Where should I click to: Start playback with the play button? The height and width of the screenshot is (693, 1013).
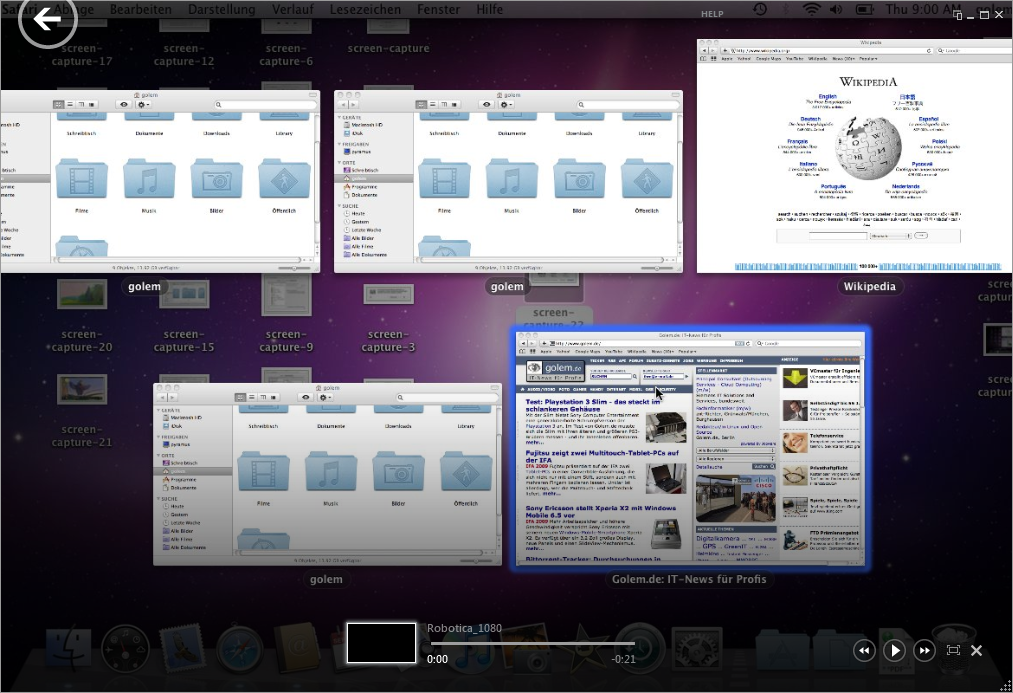[x=895, y=650]
